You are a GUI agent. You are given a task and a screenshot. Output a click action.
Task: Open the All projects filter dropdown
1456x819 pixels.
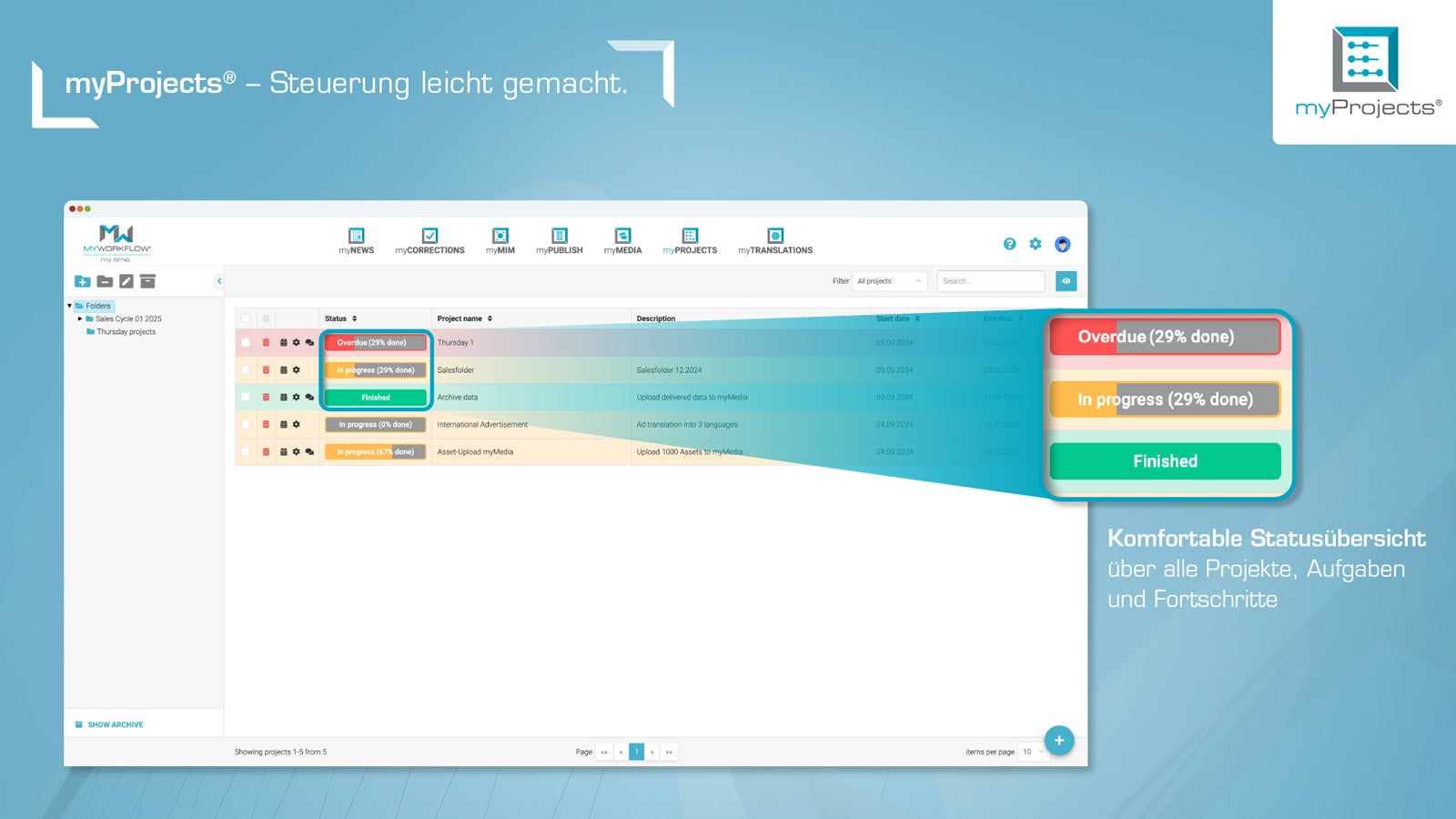click(889, 281)
